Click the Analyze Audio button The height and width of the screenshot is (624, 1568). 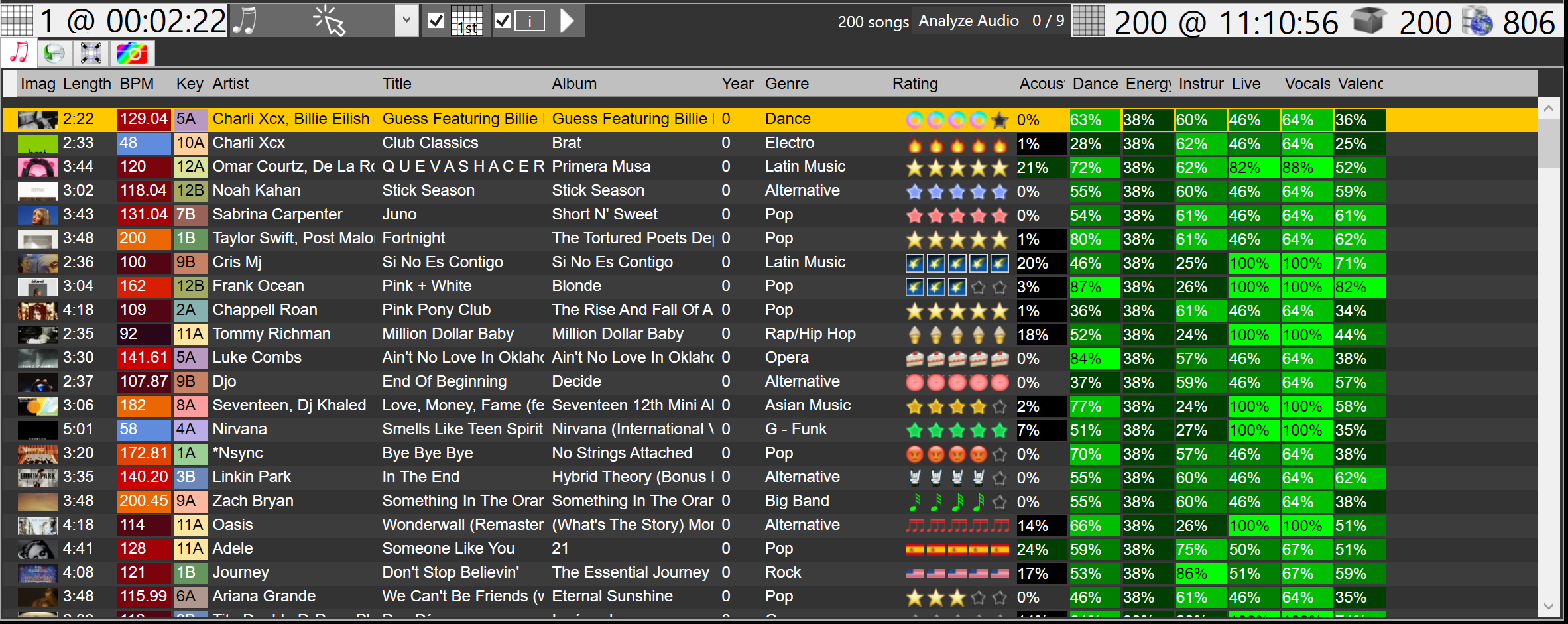(969, 21)
